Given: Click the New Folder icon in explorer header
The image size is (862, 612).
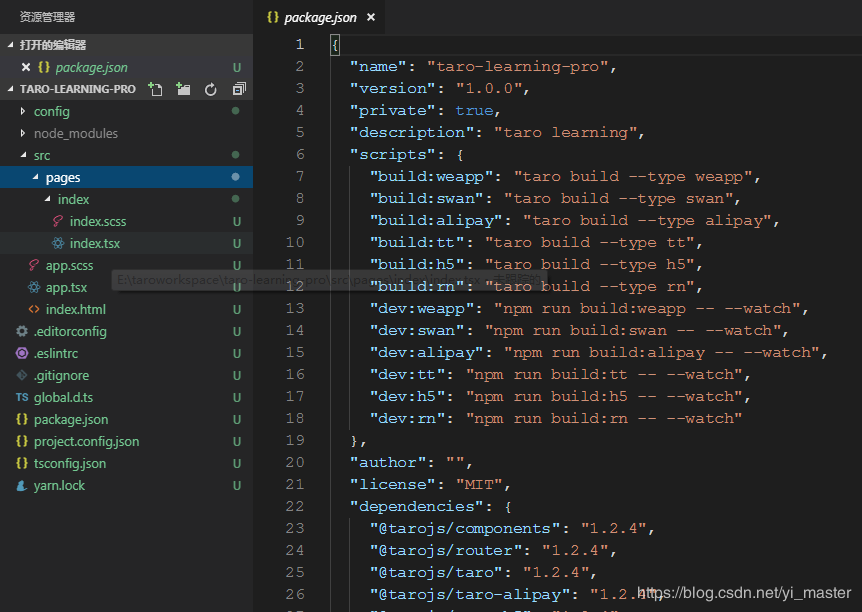Looking at the screenshot, I should pyautogui.click(x=183, y=89).
